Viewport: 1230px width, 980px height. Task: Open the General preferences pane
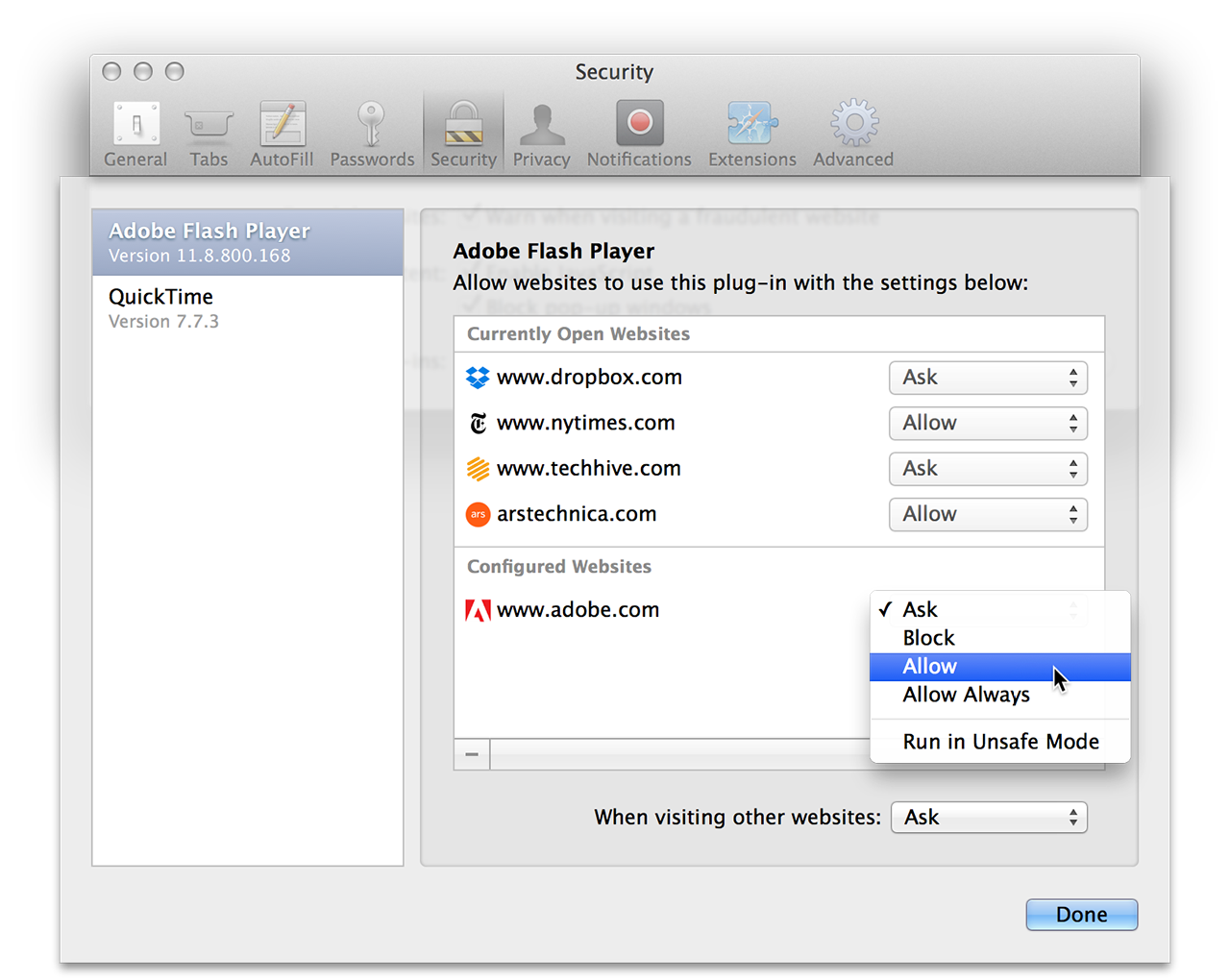(x=135, y=135)
